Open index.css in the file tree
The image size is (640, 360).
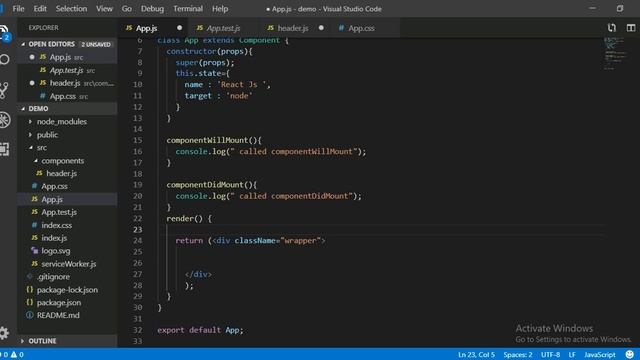pyautogui.click(x=67, y=225)
